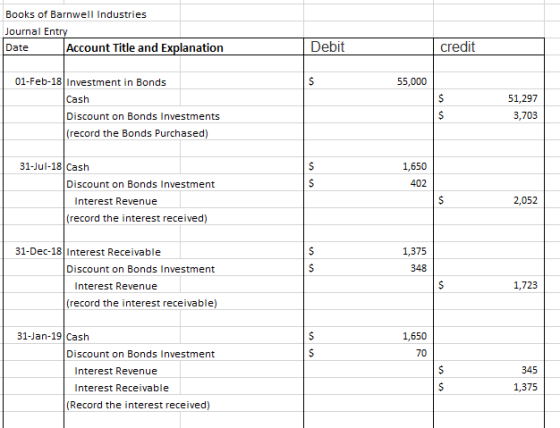Screen dimensions: 560x428
Task: Click the 'Debit' column header
Action: click(x=328, y=47)
